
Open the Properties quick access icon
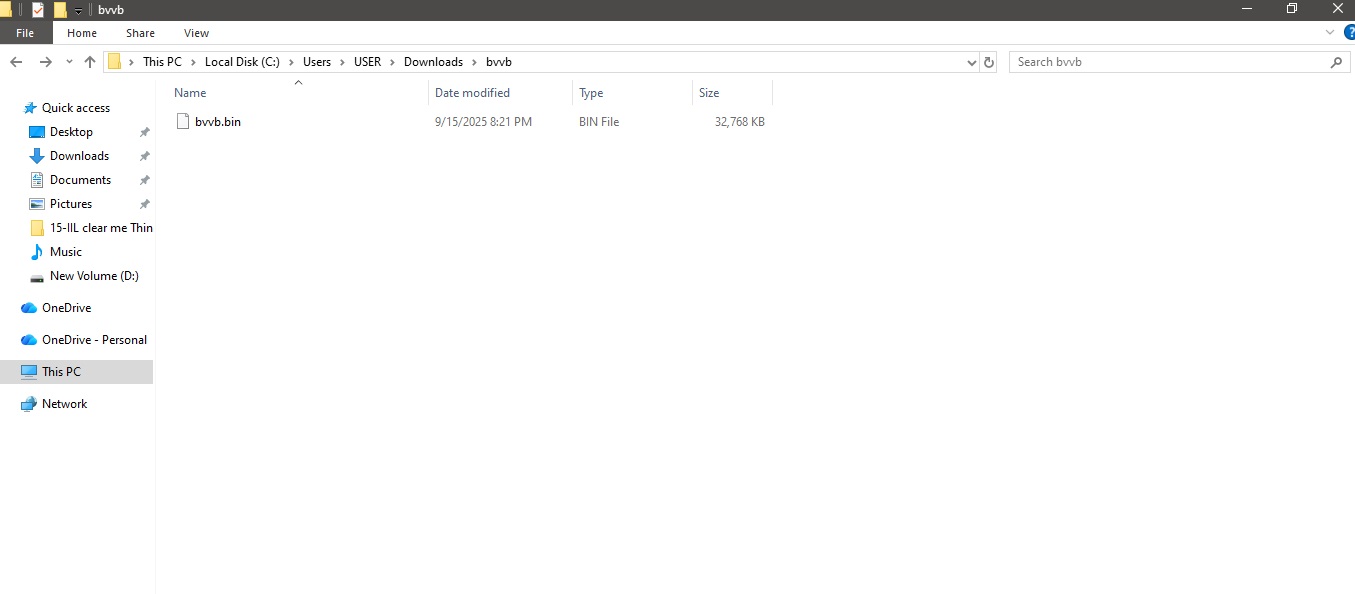pyautogui.click(x=37, y=9)
